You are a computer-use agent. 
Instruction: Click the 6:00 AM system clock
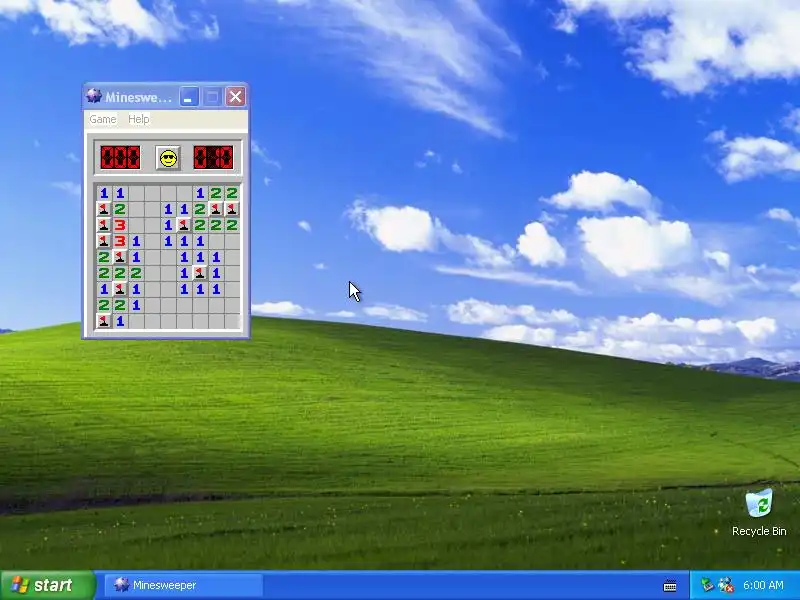coord(763,585)
